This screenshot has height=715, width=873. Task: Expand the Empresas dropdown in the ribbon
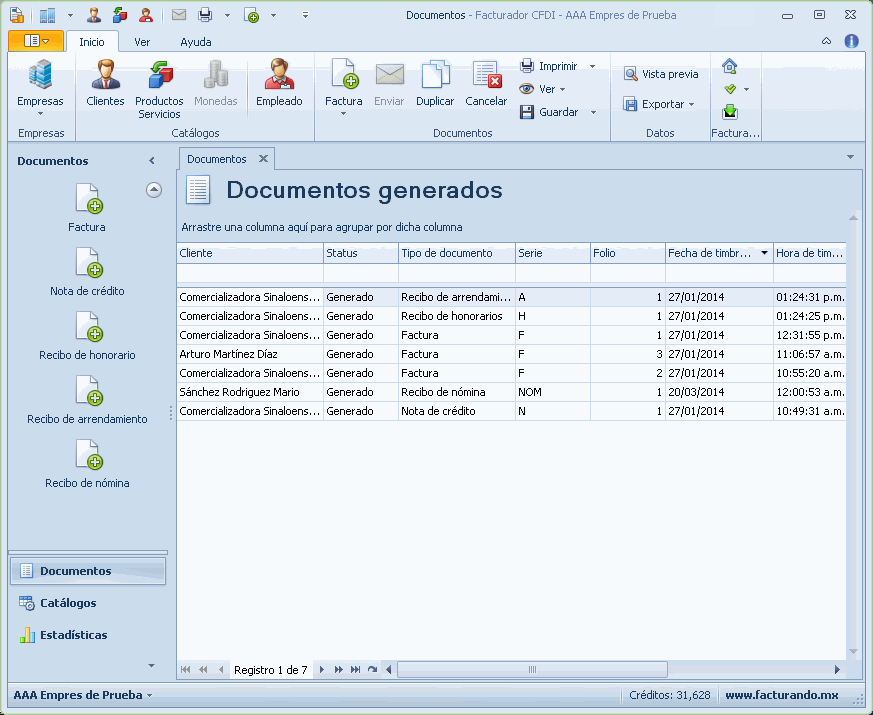[40, 101]
